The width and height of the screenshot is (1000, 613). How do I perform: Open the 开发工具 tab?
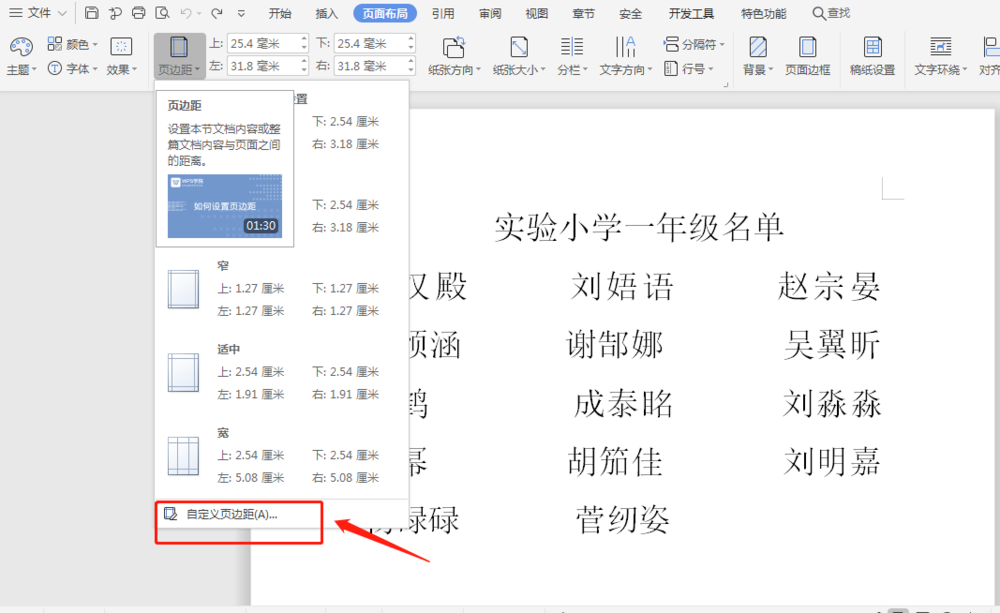pos(691,13)
